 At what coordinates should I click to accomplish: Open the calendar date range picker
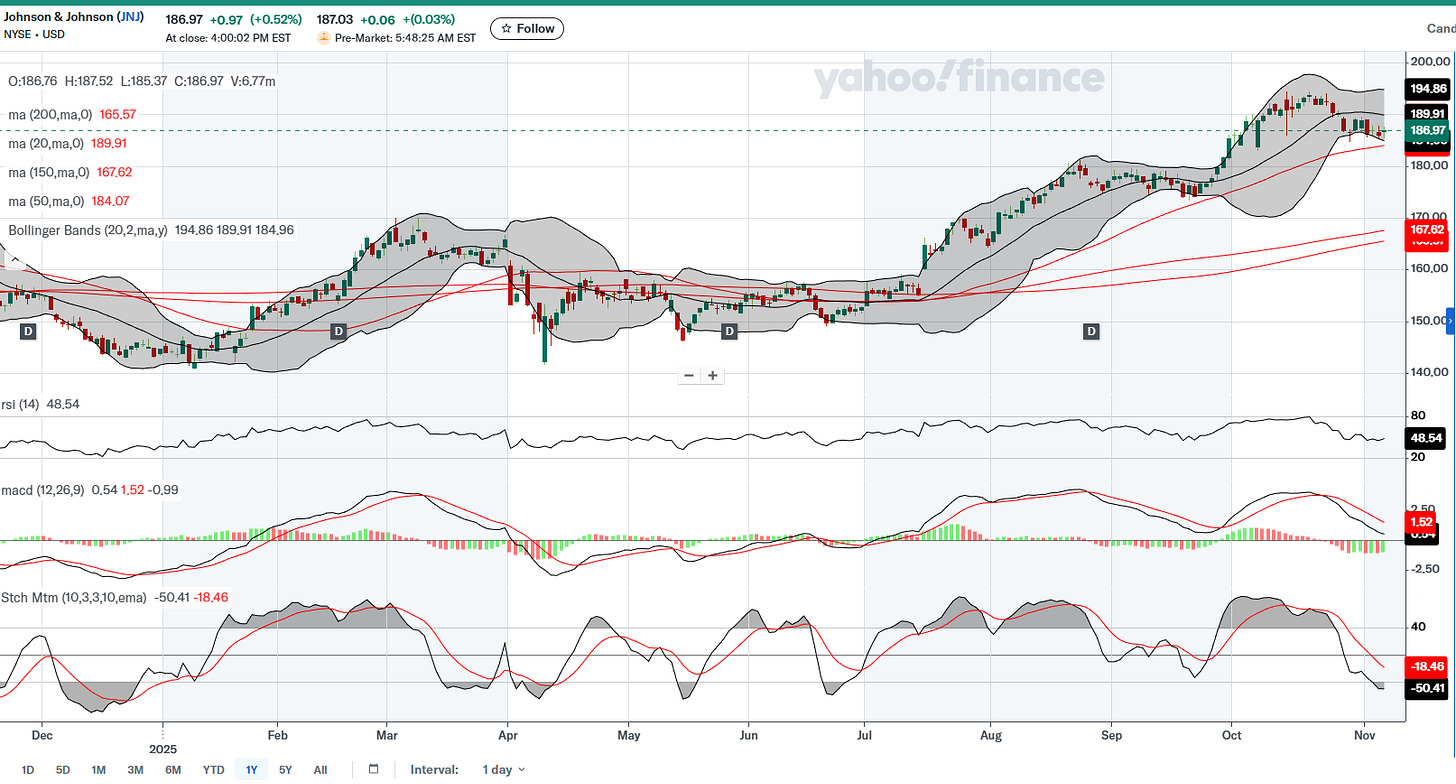click(x=373, y=769)
